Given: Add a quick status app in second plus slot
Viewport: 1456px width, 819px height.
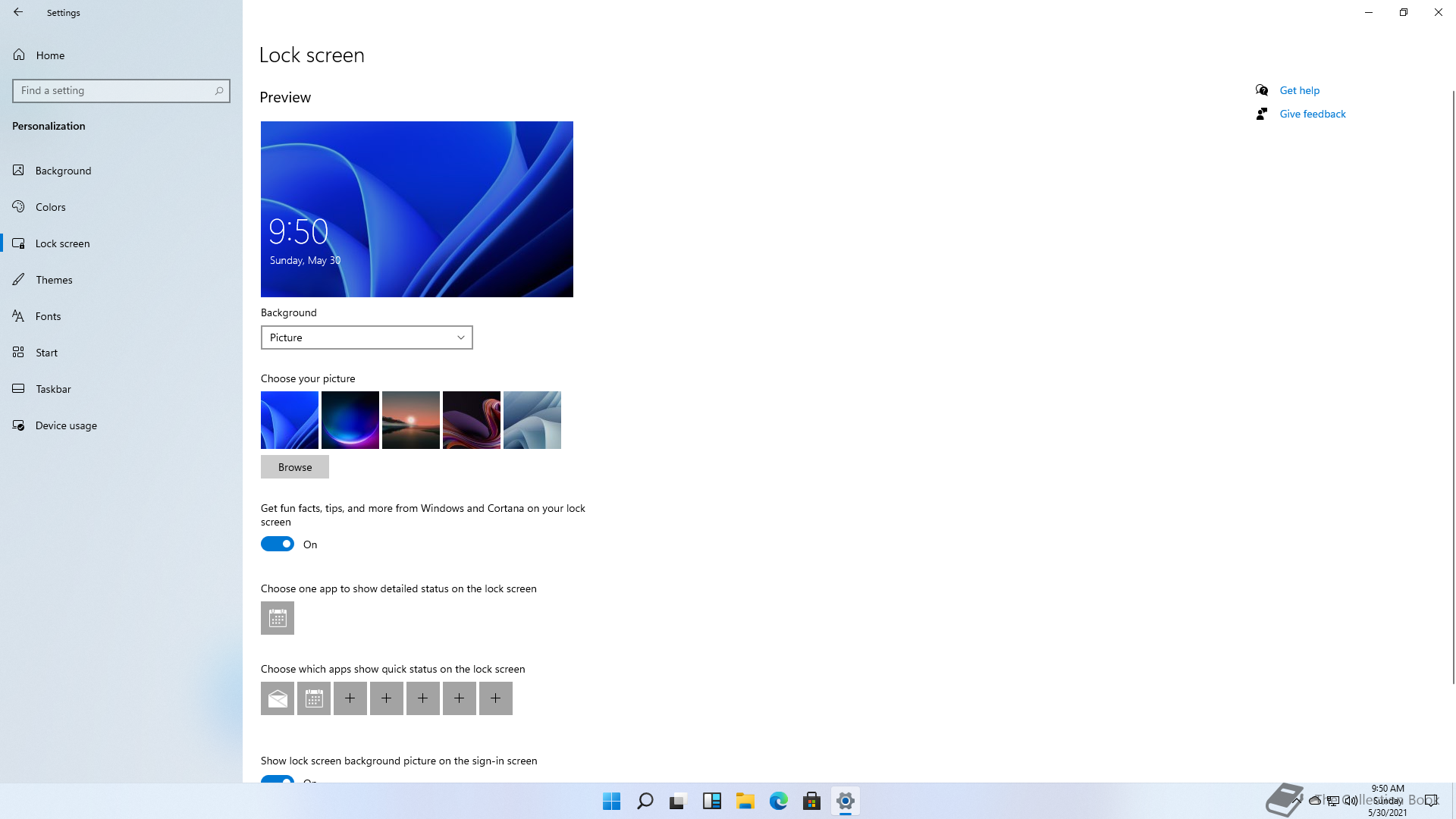Looking at the screenshot, I should [387, 698].
